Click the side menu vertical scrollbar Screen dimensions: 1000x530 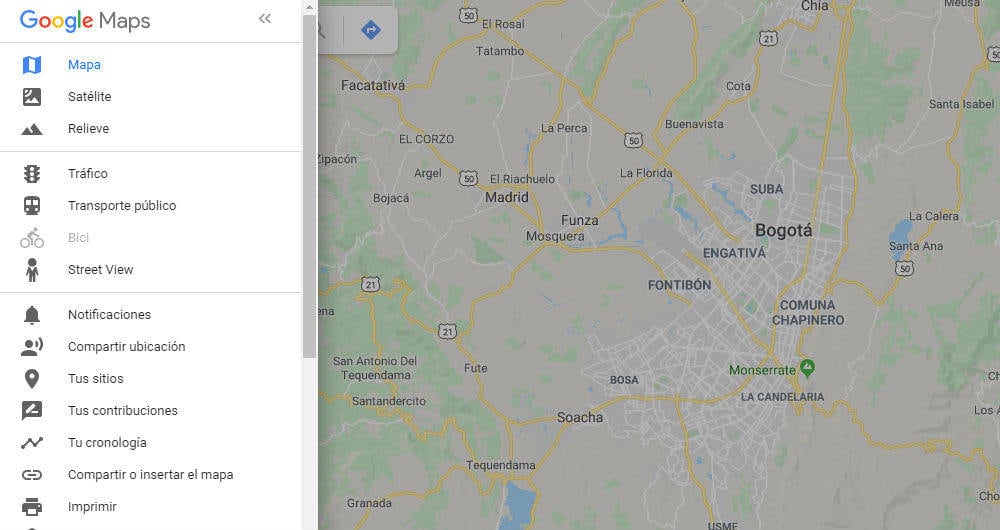[x=309, y=186]
